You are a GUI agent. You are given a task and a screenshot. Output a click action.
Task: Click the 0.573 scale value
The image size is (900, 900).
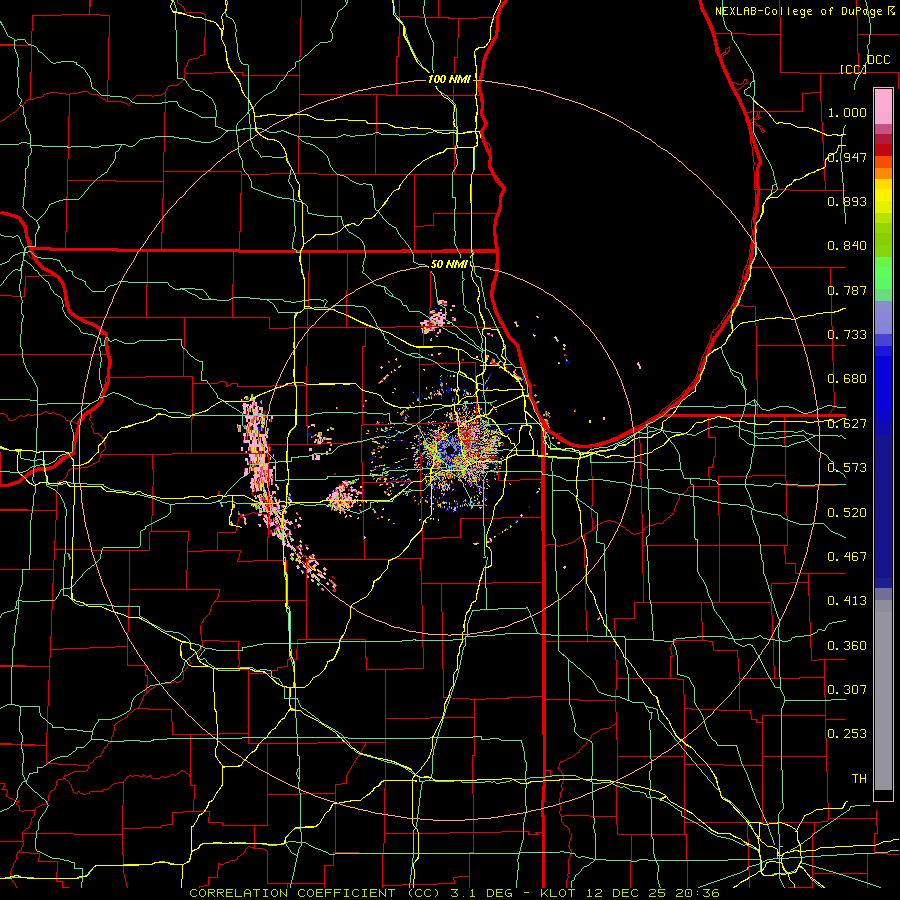(847, 468)
